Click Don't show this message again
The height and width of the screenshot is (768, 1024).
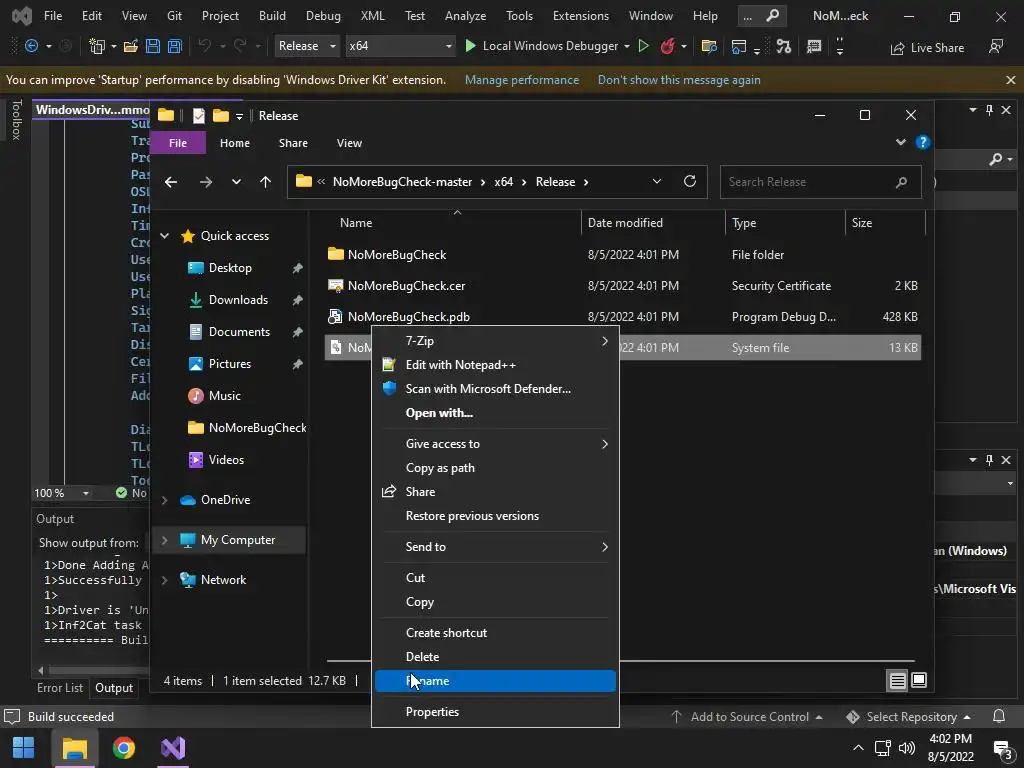coord(679,80)
